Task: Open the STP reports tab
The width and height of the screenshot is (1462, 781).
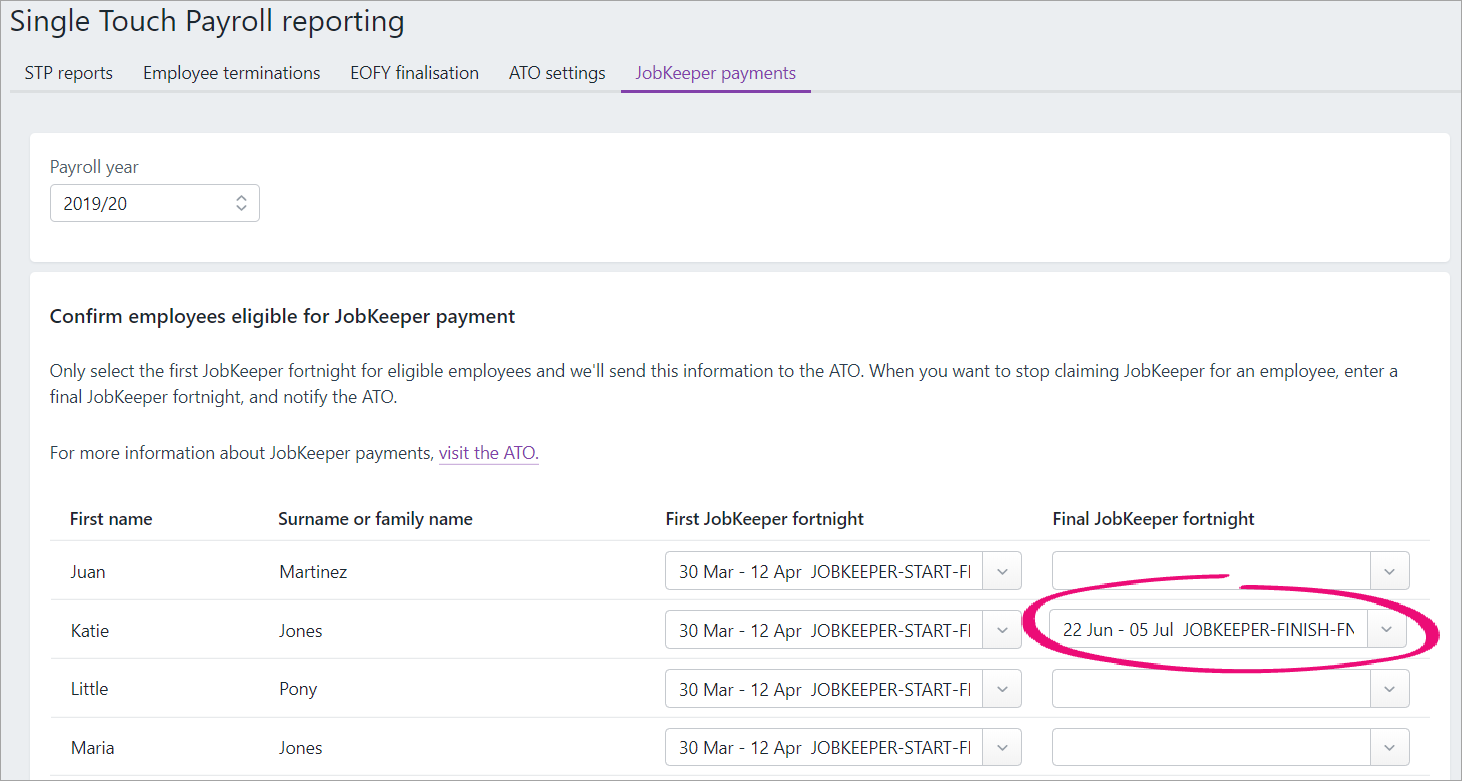Action: [68, 73]
